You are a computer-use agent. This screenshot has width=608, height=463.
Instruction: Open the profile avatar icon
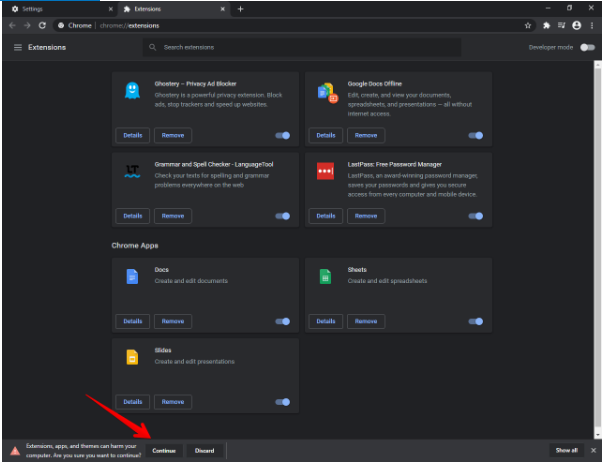pos(577,26)
